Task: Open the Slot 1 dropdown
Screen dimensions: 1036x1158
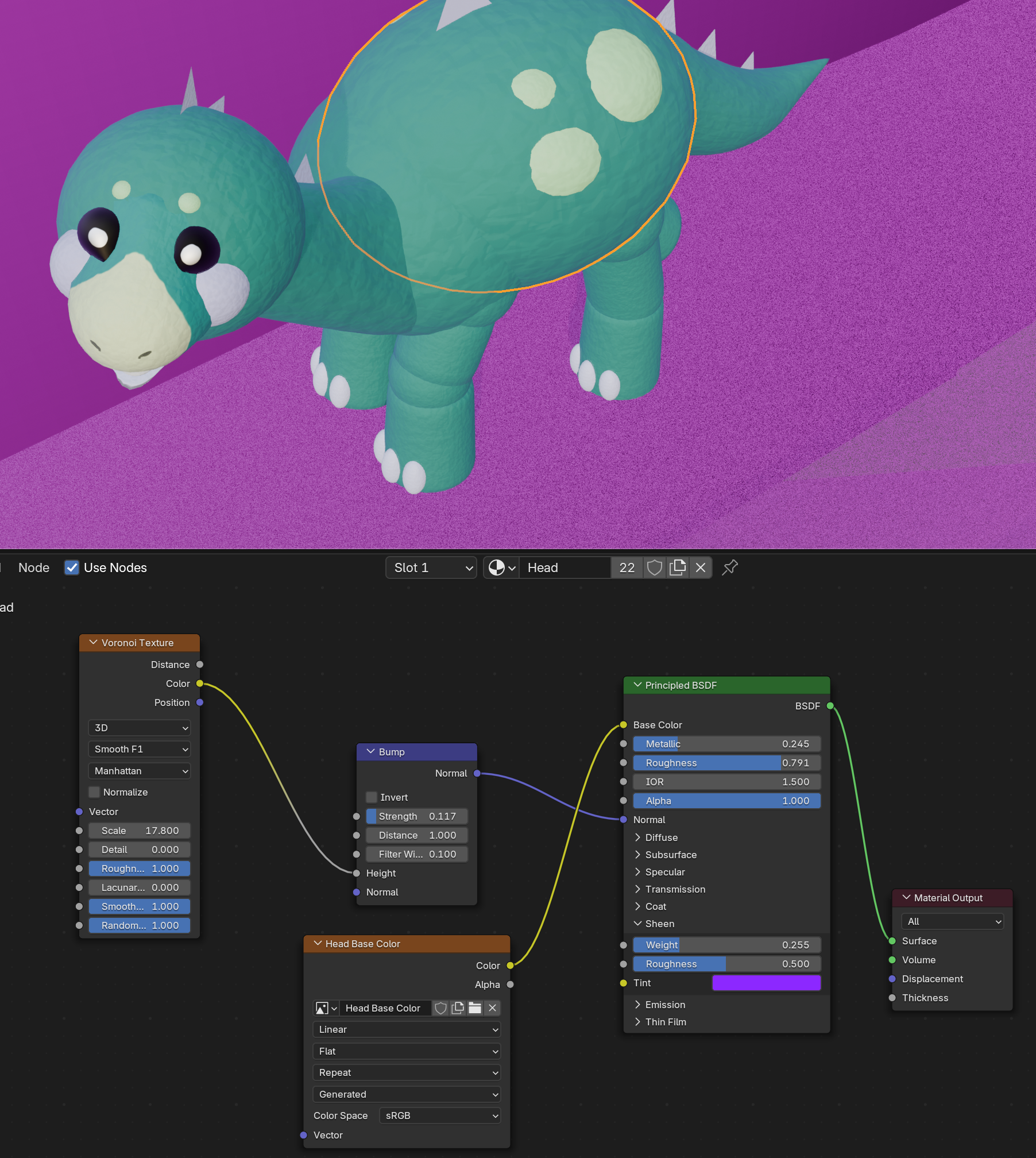Action: (x=431, y=568)
